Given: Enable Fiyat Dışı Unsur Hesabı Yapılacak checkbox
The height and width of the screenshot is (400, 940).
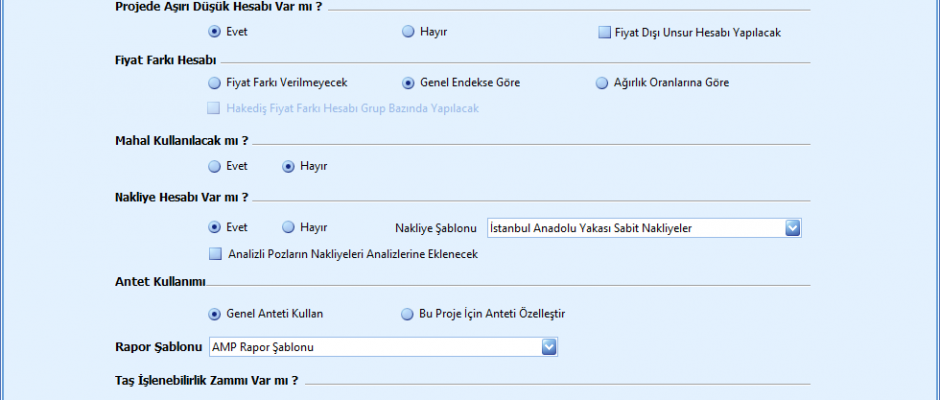Looking at the screenshot, I should tap(604, 32).
